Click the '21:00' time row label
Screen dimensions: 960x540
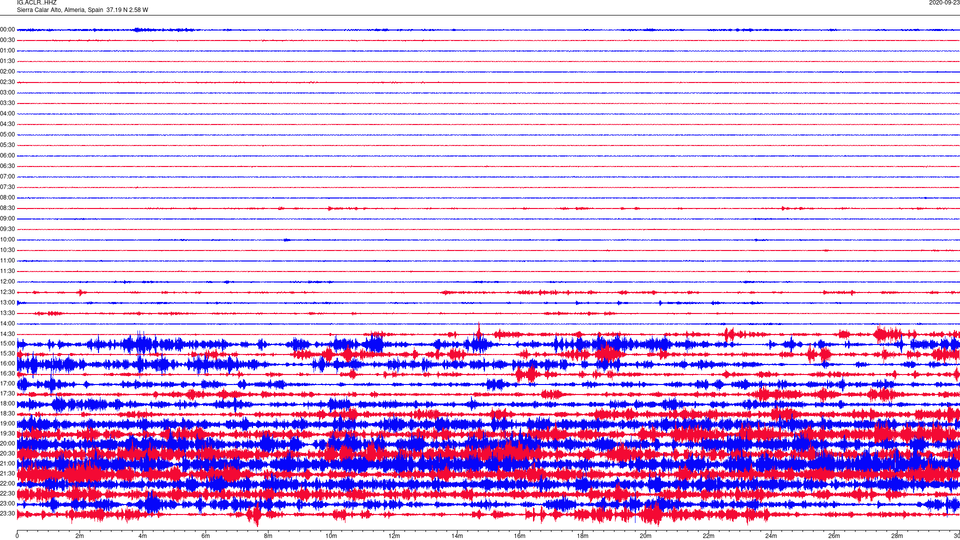(x=7, y=463)
